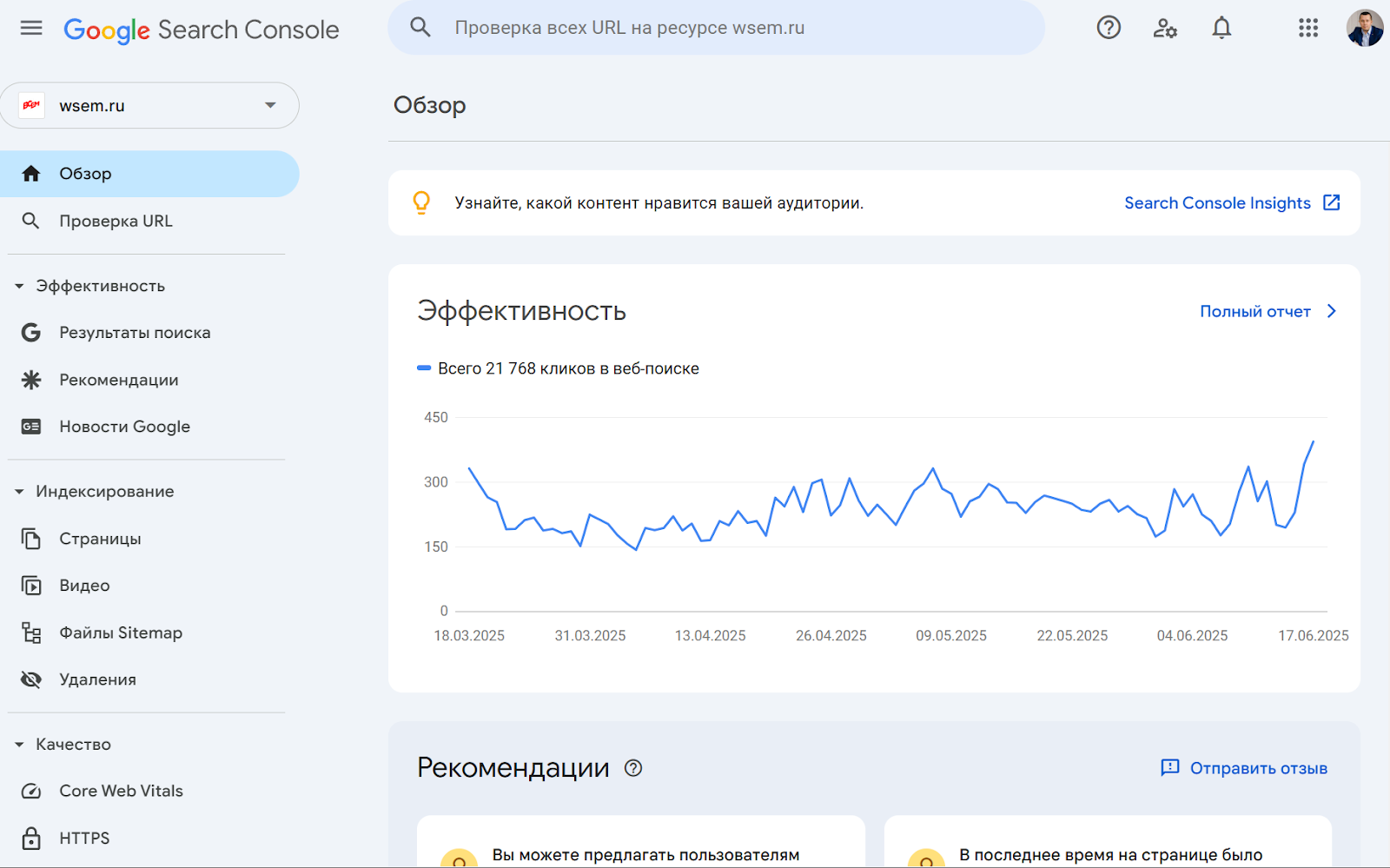Screen dimensions: 1390x868
Task: Click Отправить отзыв feedback button
Action: [1244, 768]
